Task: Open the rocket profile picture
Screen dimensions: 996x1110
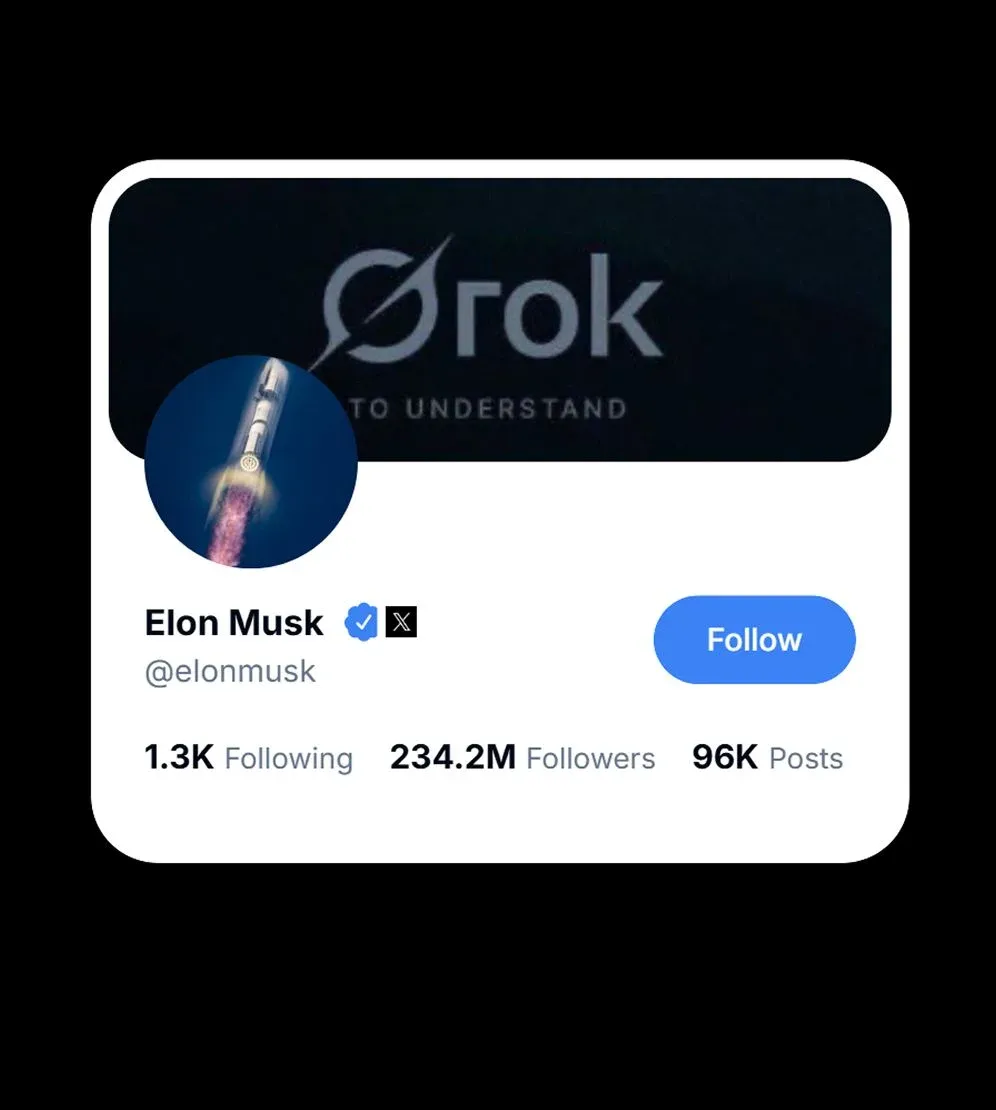Action: point(251,462)
